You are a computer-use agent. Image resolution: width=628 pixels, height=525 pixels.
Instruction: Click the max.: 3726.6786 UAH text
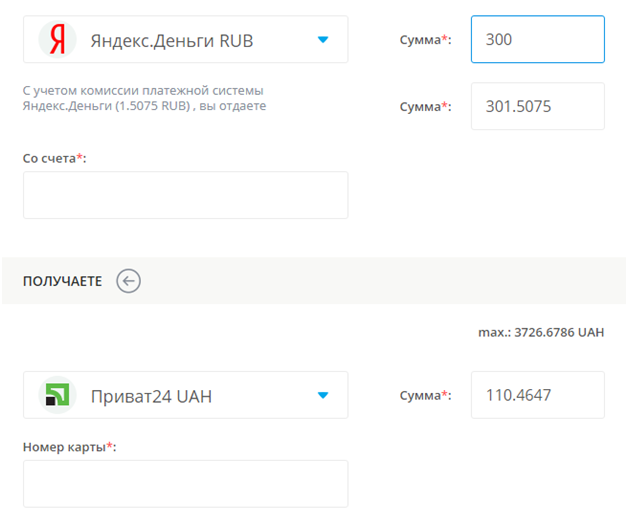(x=541, y=332)
